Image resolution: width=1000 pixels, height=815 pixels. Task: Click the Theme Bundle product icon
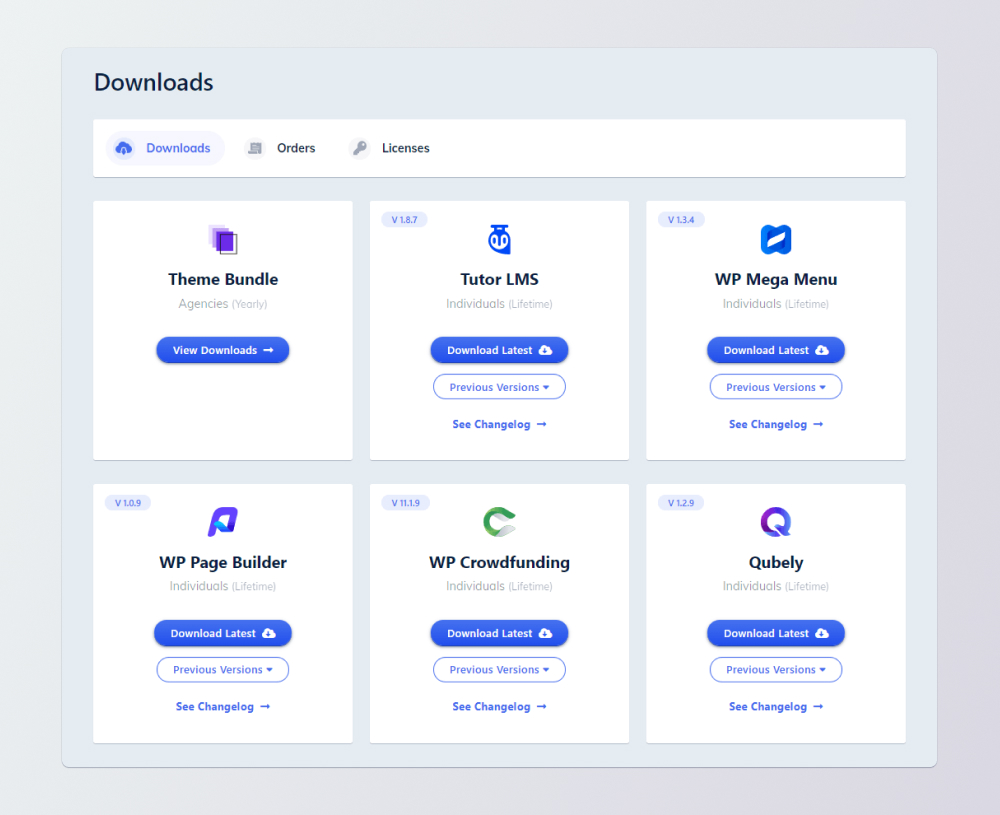click(223, 240)
